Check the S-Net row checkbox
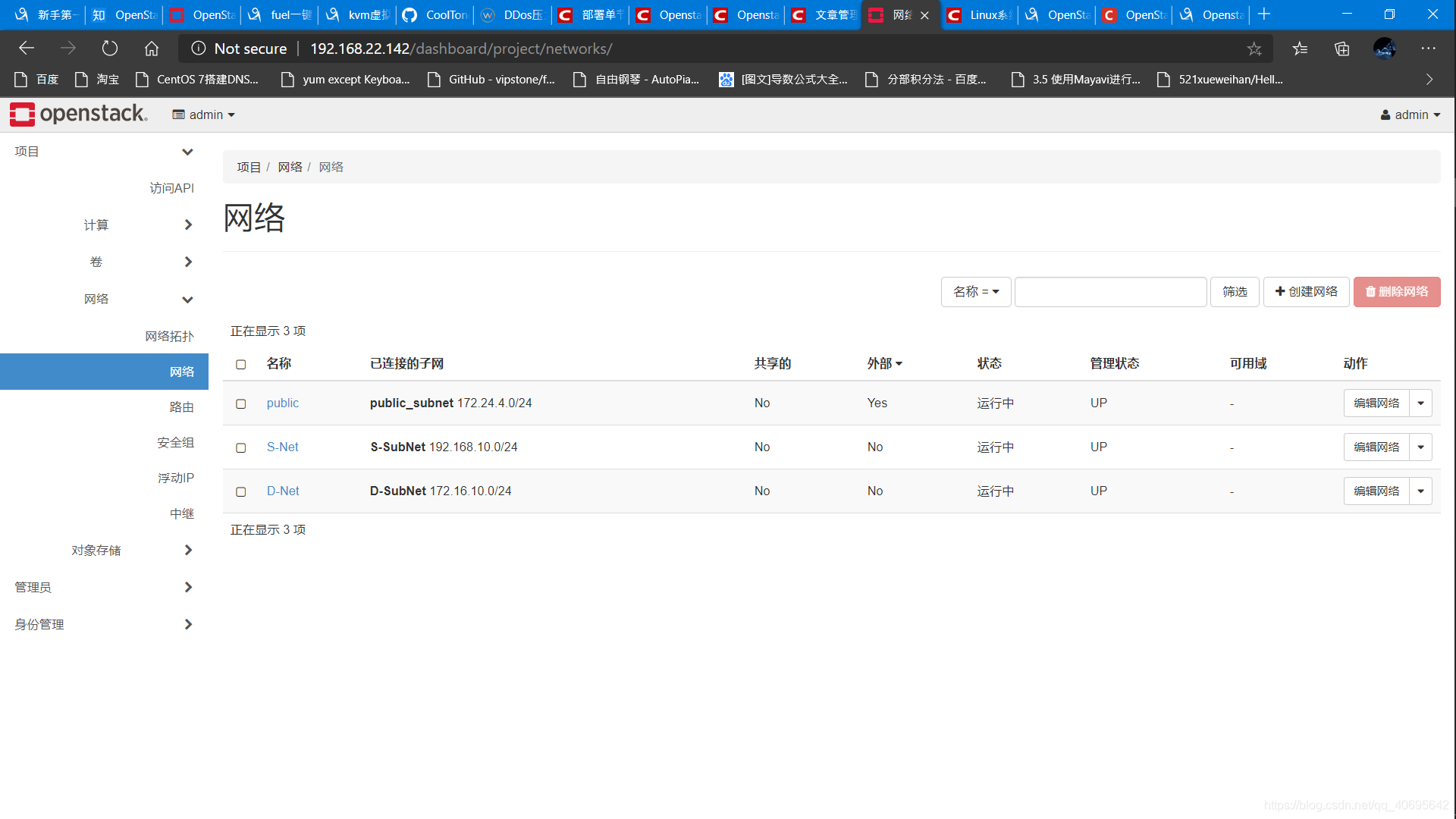Viewport: 1456px width, 819px height. pos(241,448)
